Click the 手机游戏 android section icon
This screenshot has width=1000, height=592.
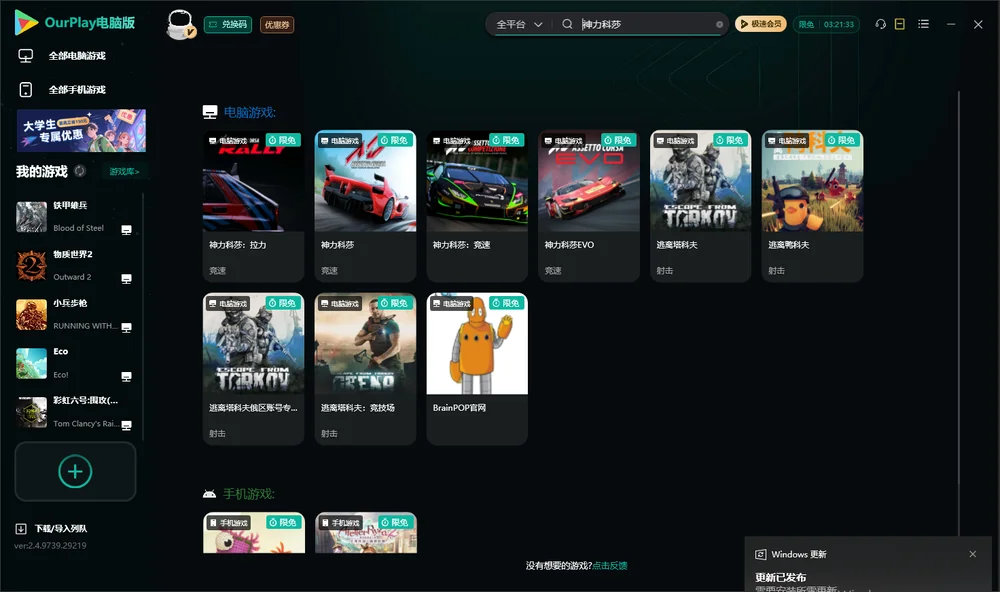[209, 494]
